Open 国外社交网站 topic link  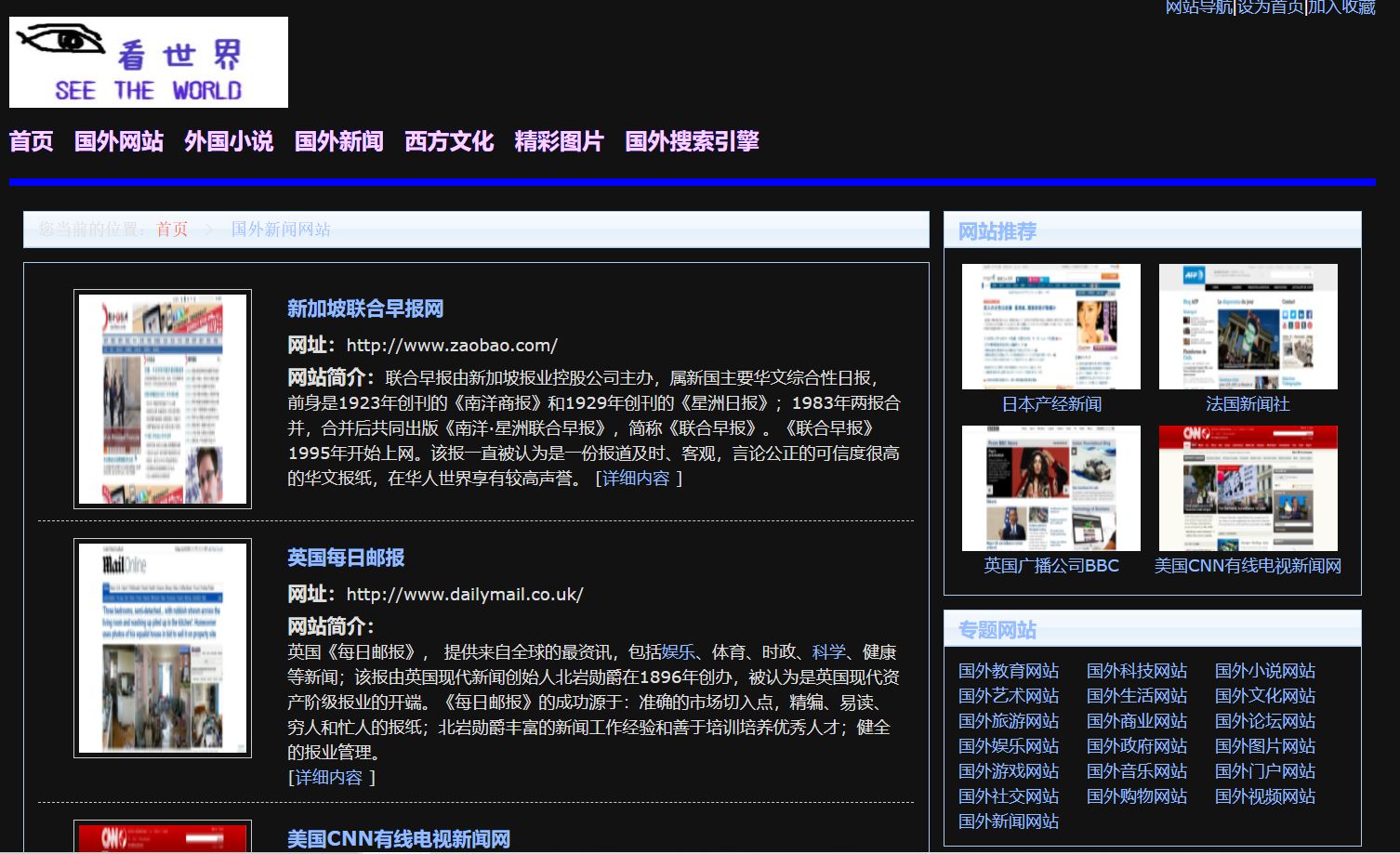1009,796
